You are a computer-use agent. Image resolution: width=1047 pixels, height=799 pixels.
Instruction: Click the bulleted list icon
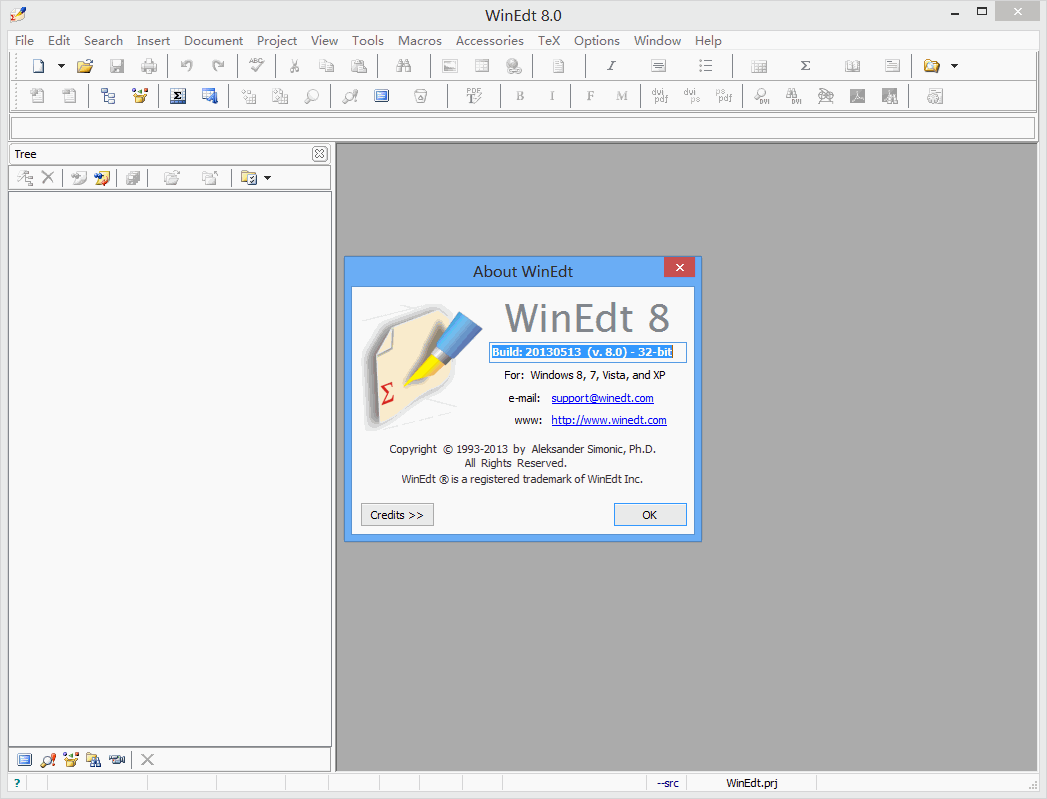pos(705,66)
